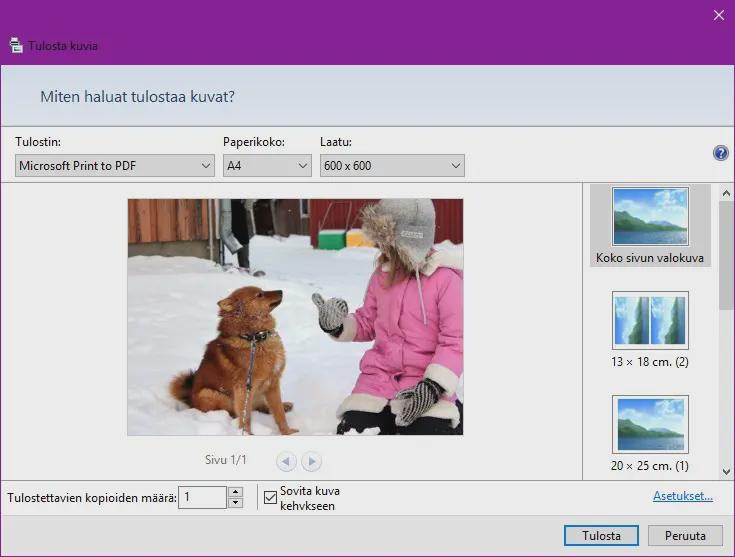This screenshot has width=735, height=557.
Task: Open the Asetukset... link
Action: click(x=682, y=496)
